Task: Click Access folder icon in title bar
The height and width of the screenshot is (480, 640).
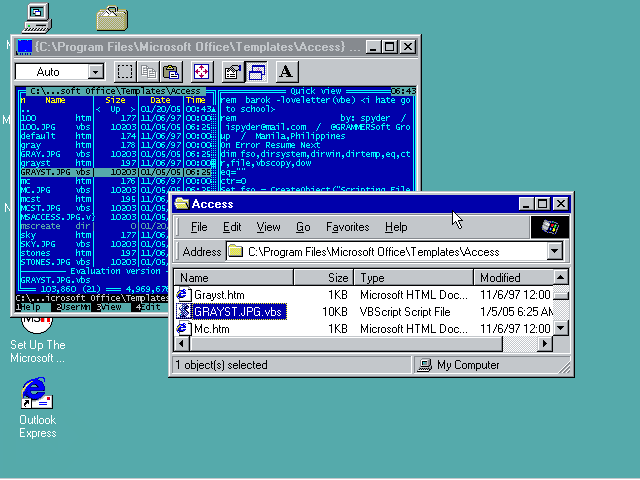Action: [182, 203]
